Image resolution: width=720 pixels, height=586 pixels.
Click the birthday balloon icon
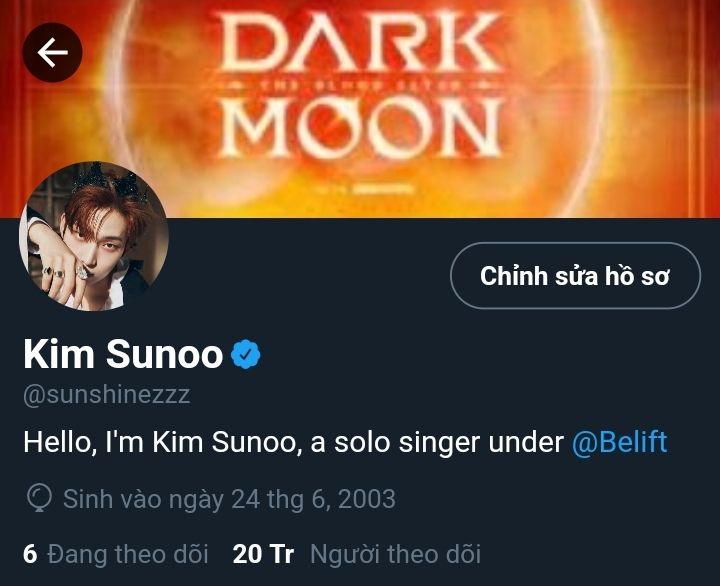(x=39, y=499)
